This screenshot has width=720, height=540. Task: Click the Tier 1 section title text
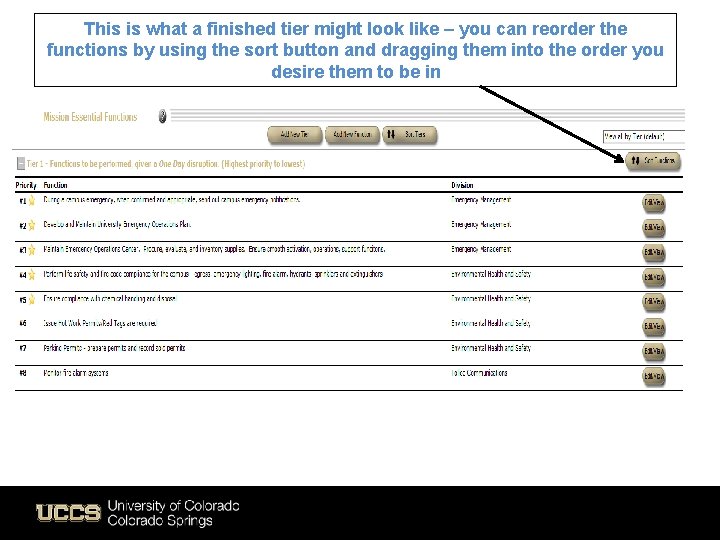[x=165, y=163]
